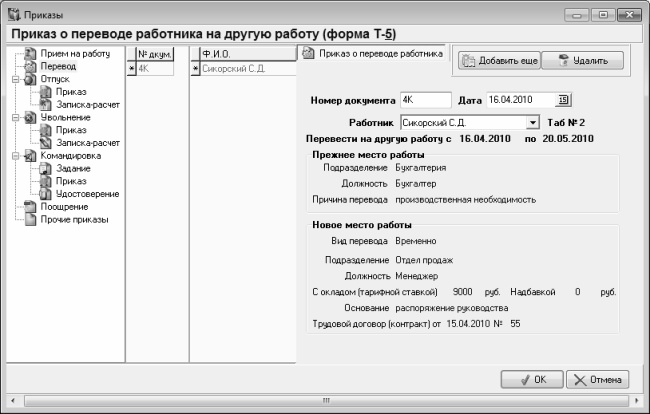
Task: Click the Бухгалтерия department value
Action: (x=421, y=168)
